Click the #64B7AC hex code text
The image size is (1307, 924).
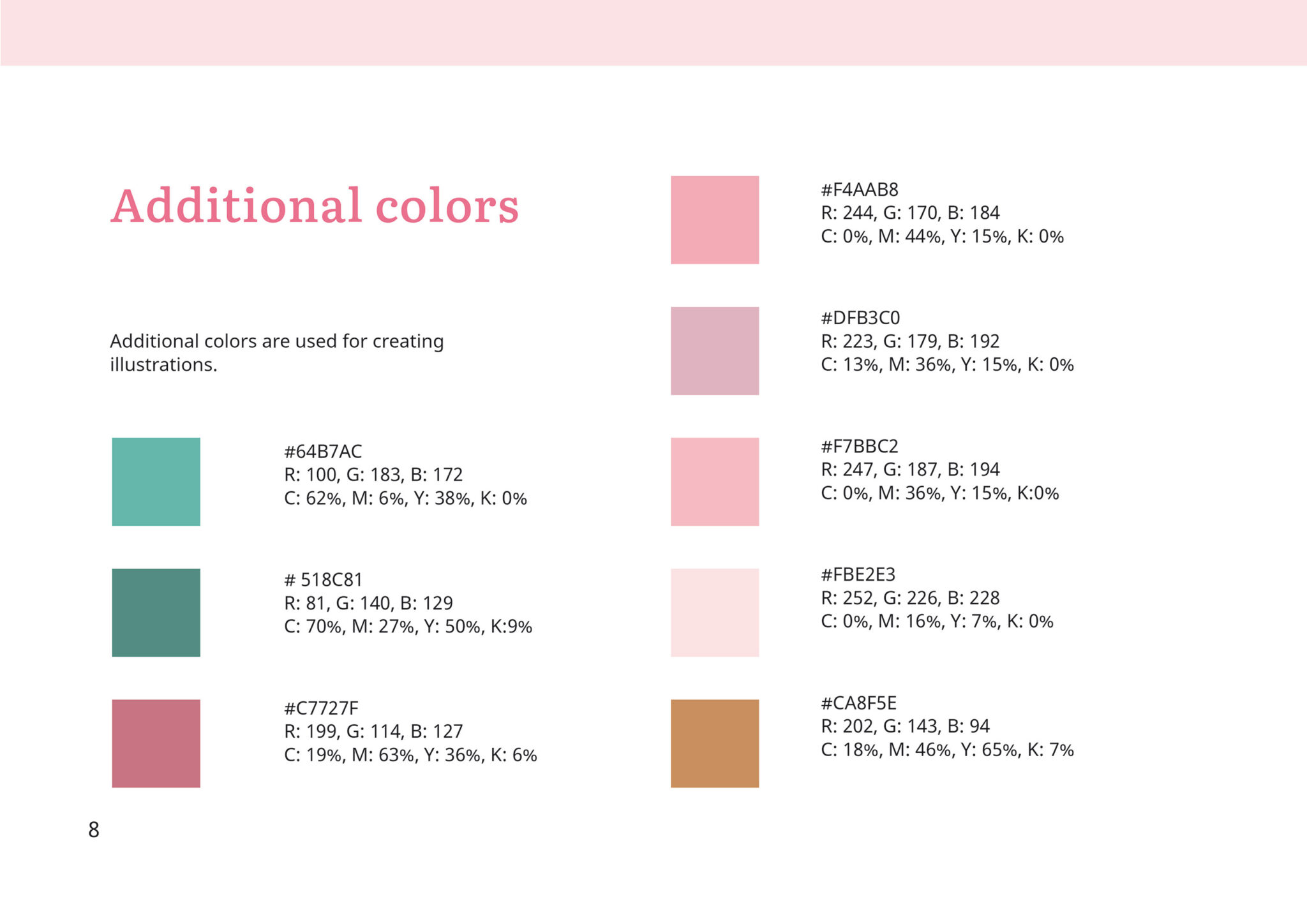(323, 452)
